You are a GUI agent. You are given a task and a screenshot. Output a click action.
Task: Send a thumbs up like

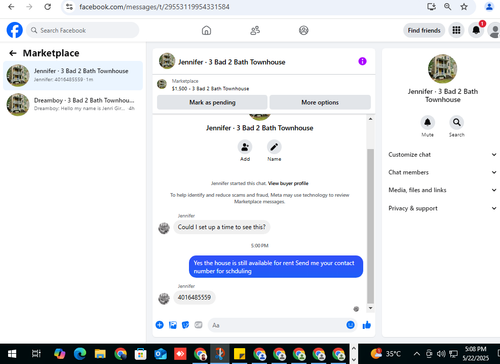coord(367,325)
